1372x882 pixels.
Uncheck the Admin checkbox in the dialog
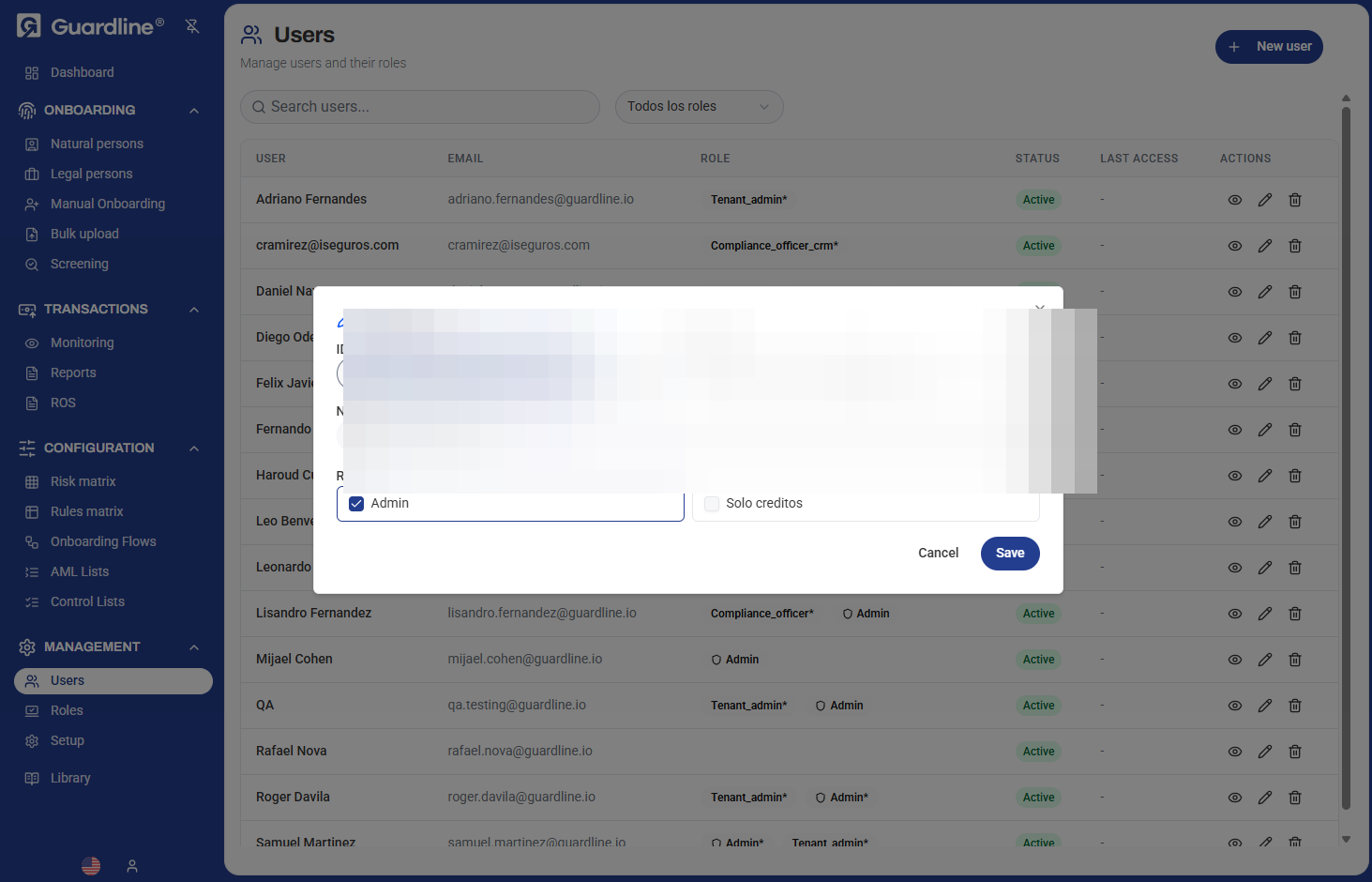(x=355, y=503)
